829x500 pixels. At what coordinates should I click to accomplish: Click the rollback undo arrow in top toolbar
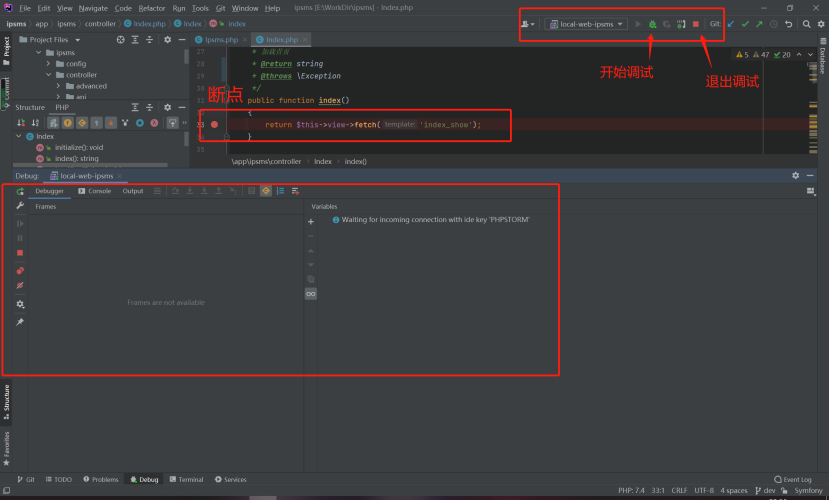tap(788, 24)
